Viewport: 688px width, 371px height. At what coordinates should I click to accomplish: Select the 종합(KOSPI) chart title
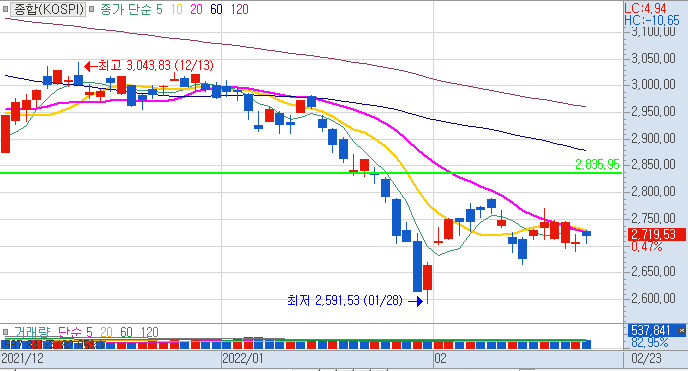pyautogui.click(x=48, y=9)
